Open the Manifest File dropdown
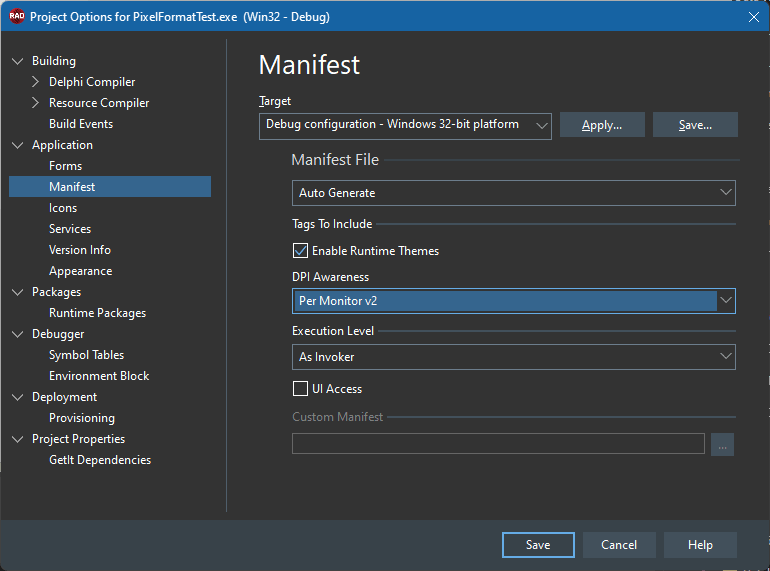 click(514, 193)
